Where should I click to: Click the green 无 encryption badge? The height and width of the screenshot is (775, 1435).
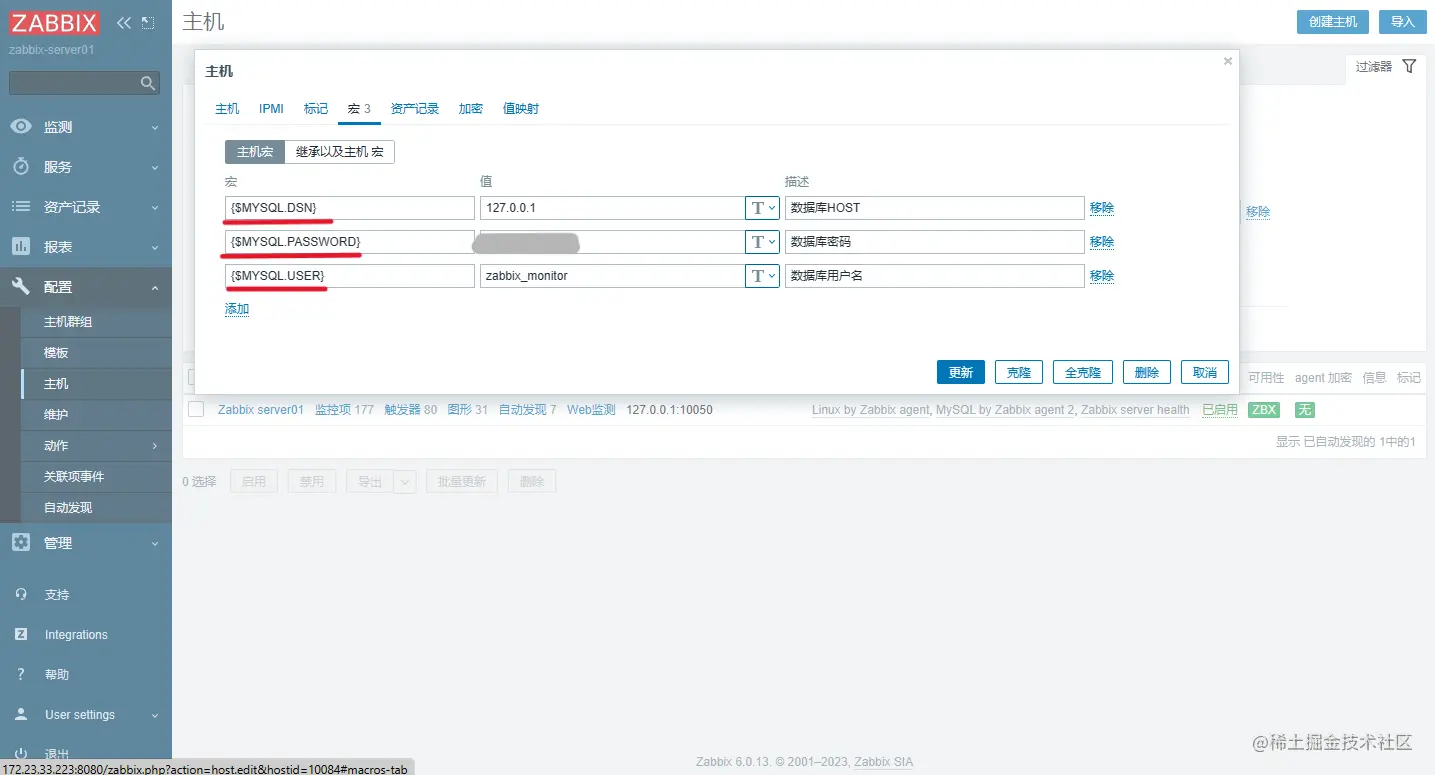1304,410
